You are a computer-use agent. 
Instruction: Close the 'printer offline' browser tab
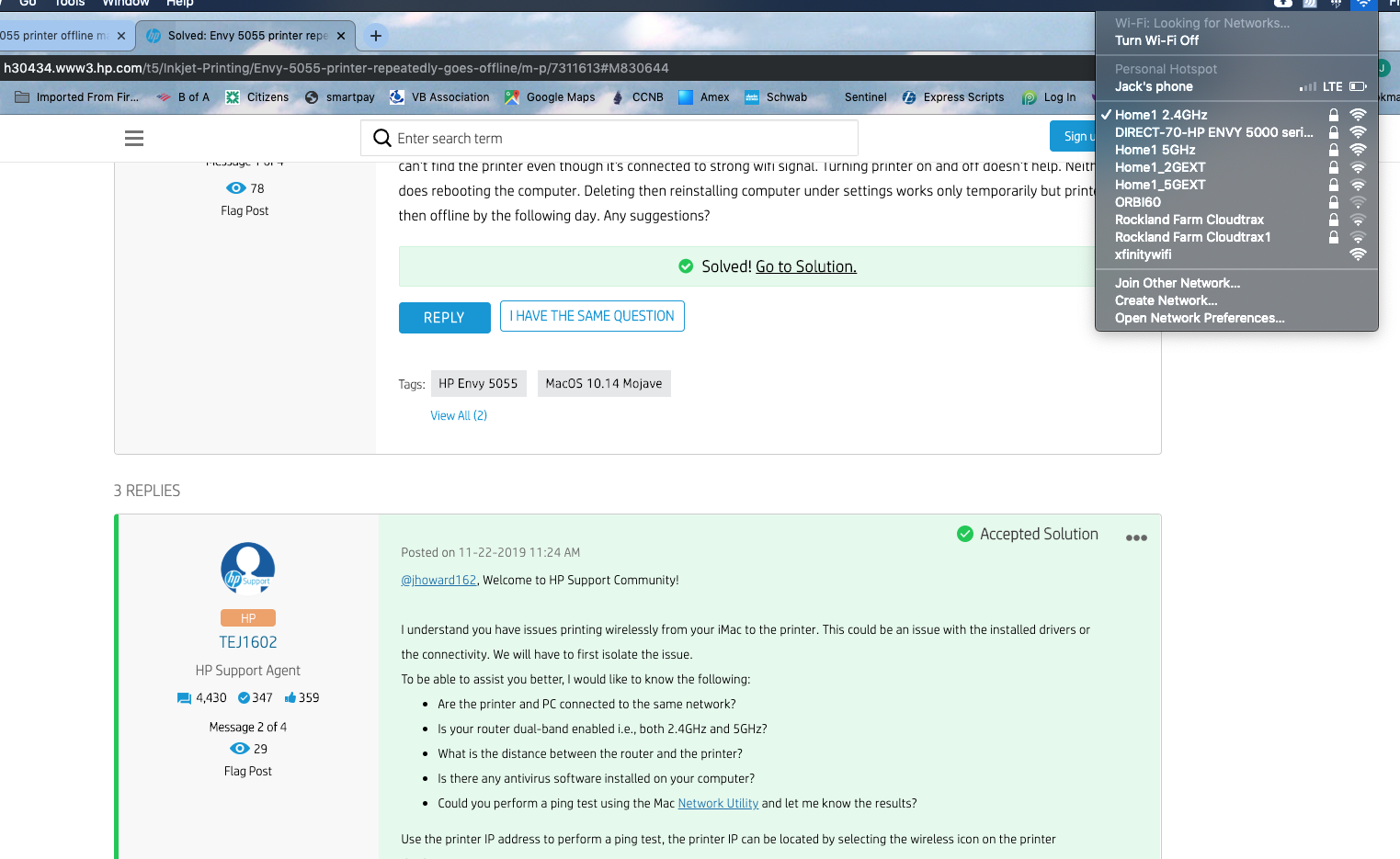pyautogui.click(x=121, y=36)
